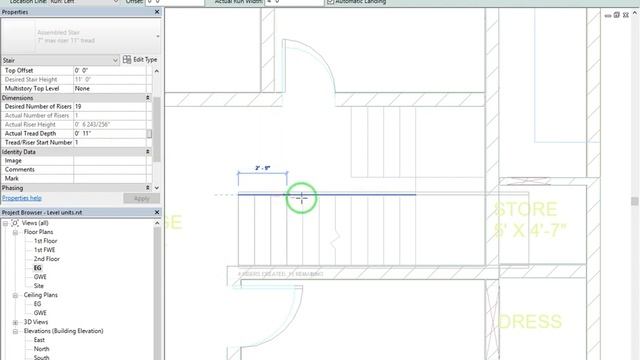Open the 1st Floor plan
Viewport: 640px width, 360px height.
click(x=45, y=241)
